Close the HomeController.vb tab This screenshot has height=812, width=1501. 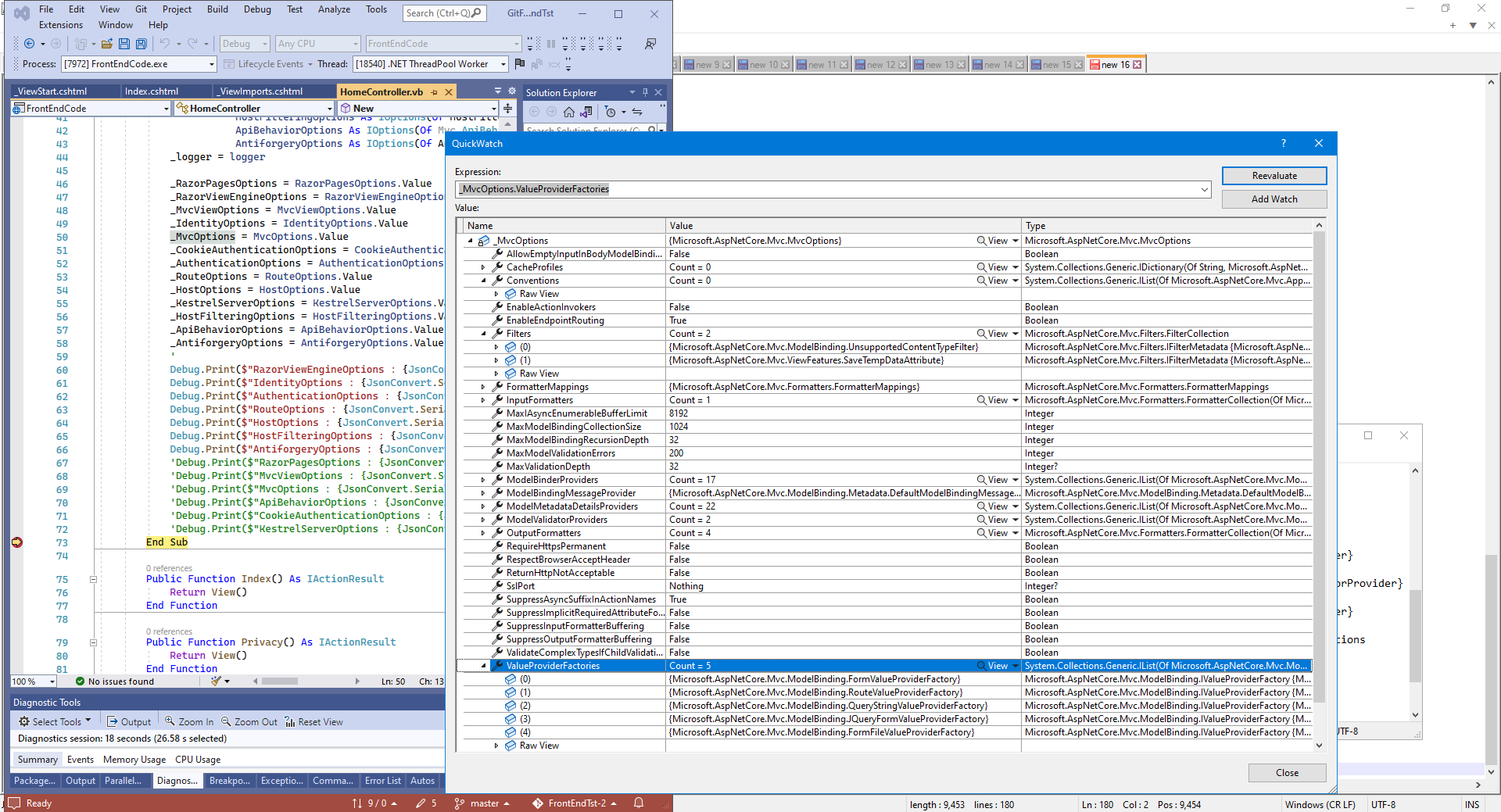coord(449,92)
